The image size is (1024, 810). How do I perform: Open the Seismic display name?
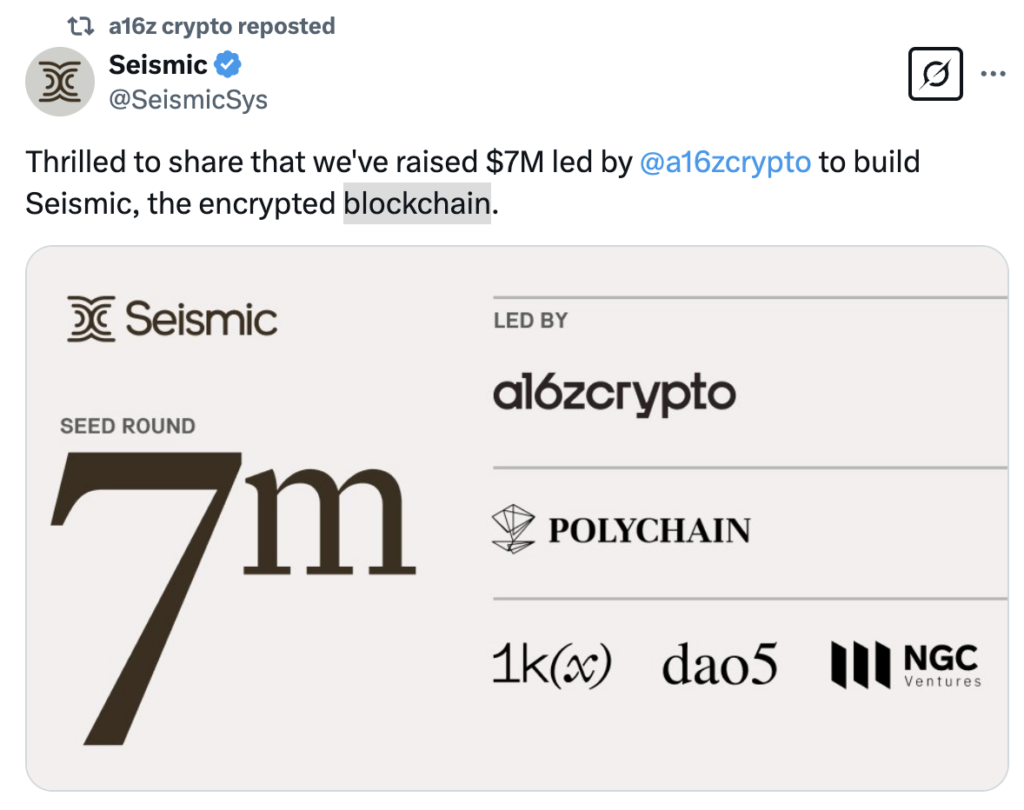158,65
